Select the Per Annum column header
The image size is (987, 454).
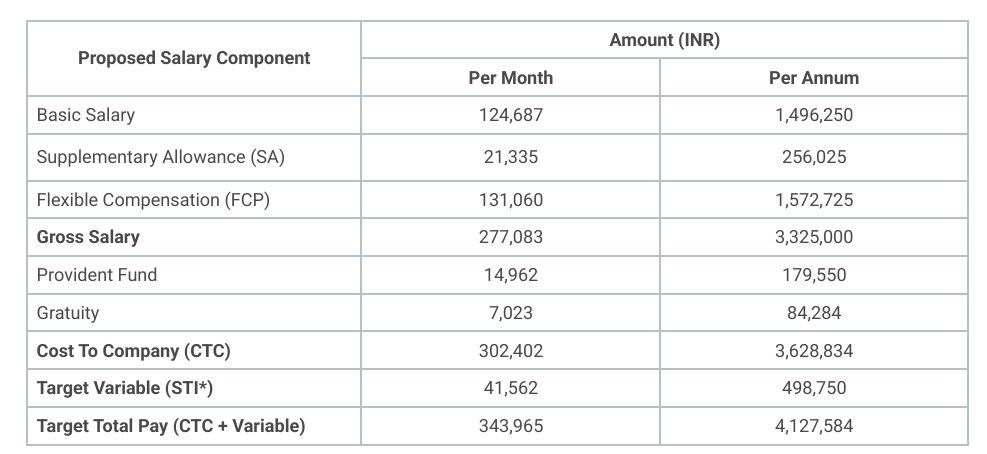click(x=814, y=78)
